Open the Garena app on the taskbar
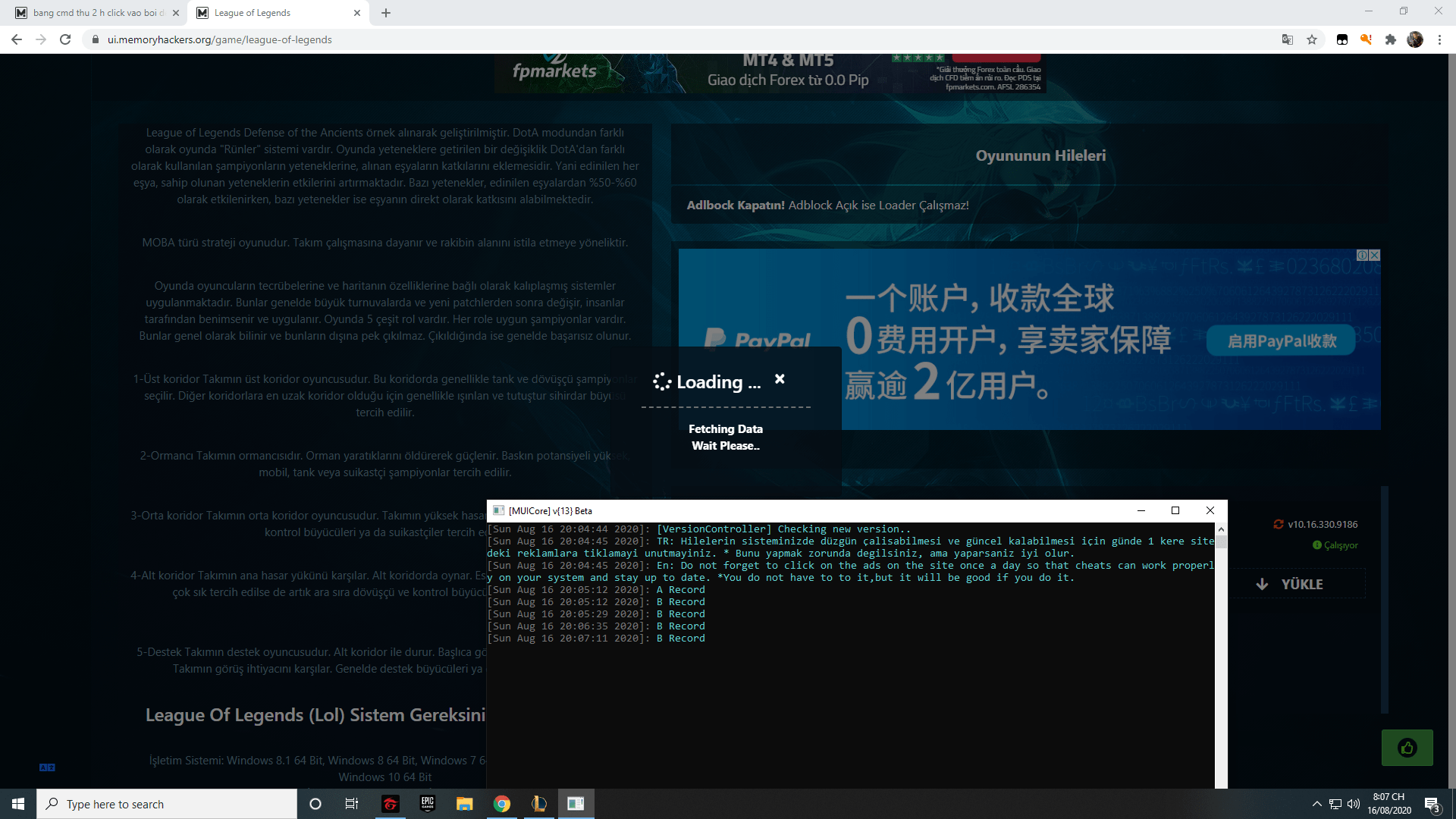This screenshot has width=1456, height=819. pos(390,804)
